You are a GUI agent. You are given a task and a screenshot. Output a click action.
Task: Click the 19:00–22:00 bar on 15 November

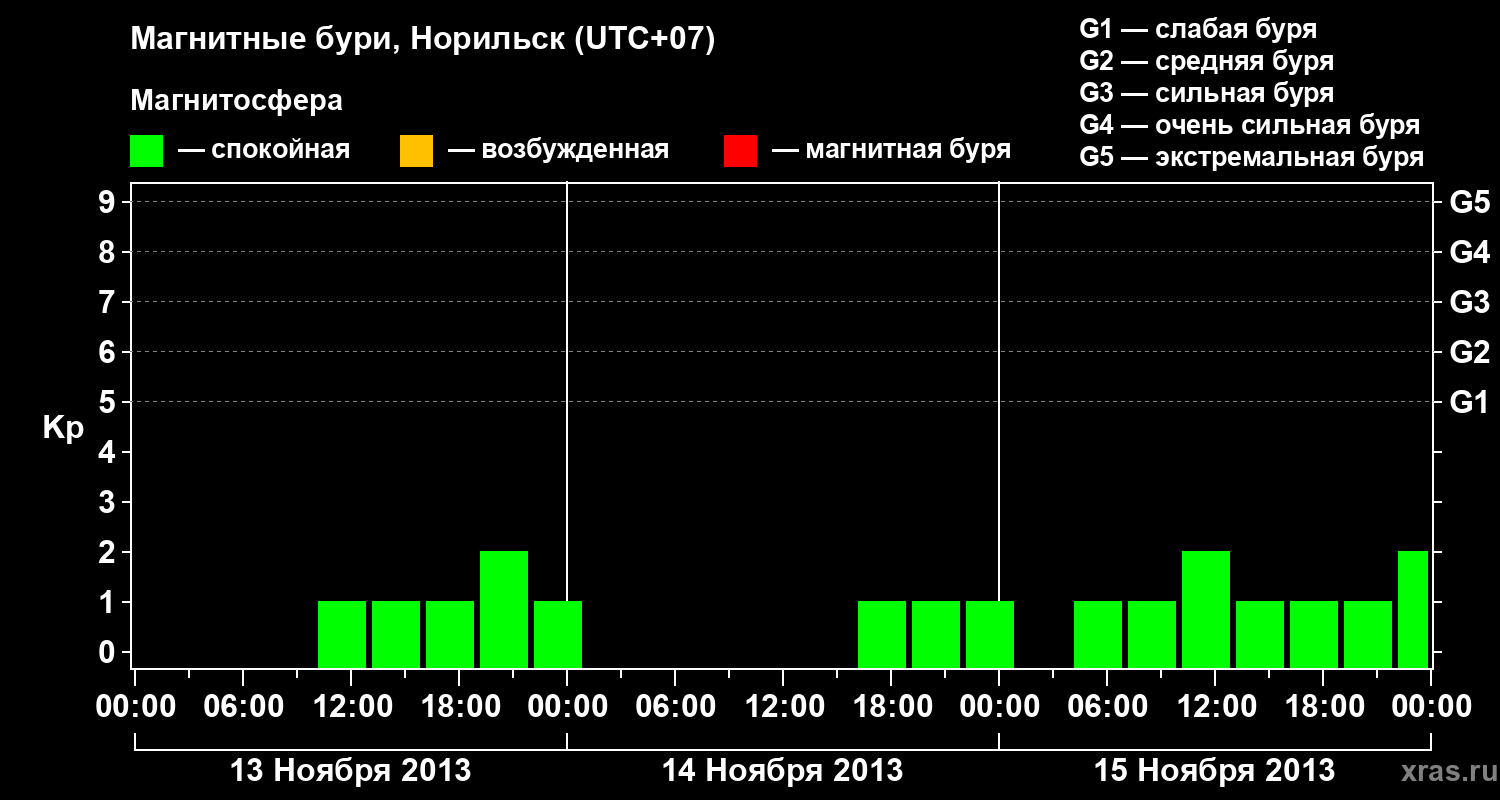pyautogui.click(x=1368, y=634)
